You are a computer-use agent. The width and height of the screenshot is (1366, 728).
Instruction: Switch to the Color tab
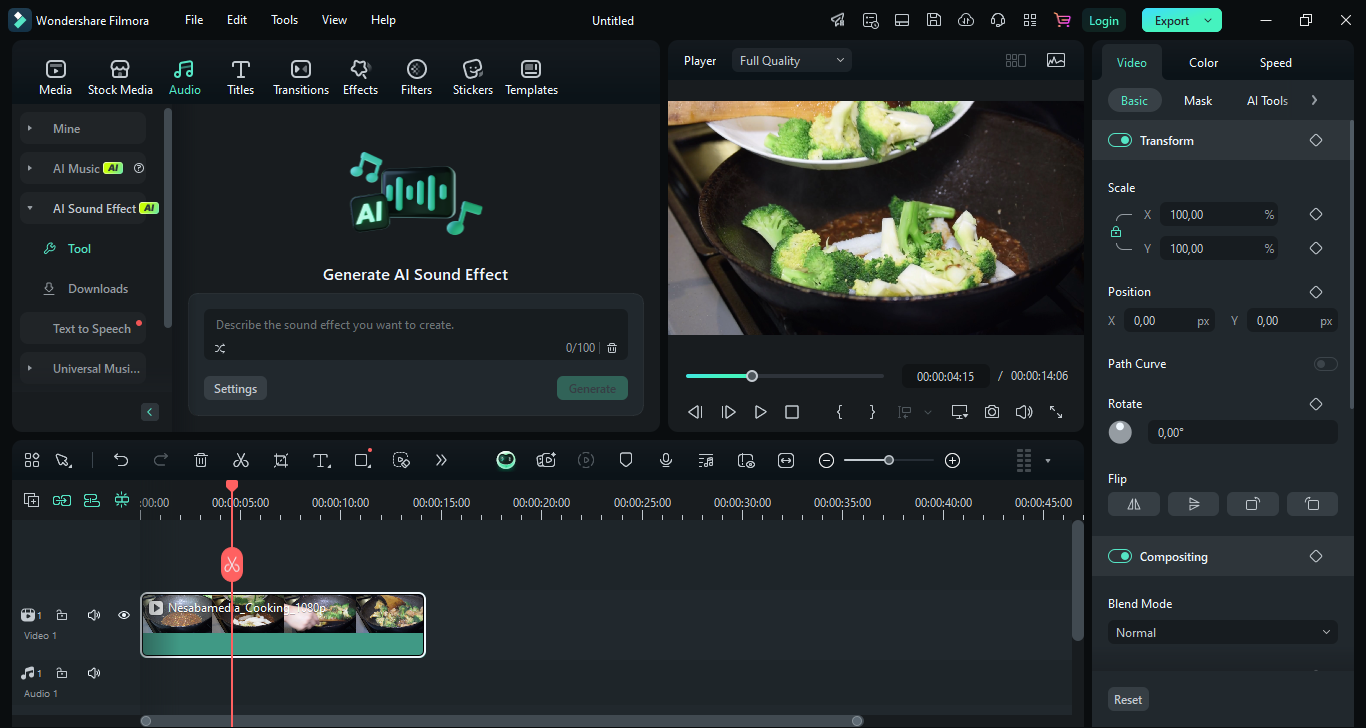point(1203,63)
